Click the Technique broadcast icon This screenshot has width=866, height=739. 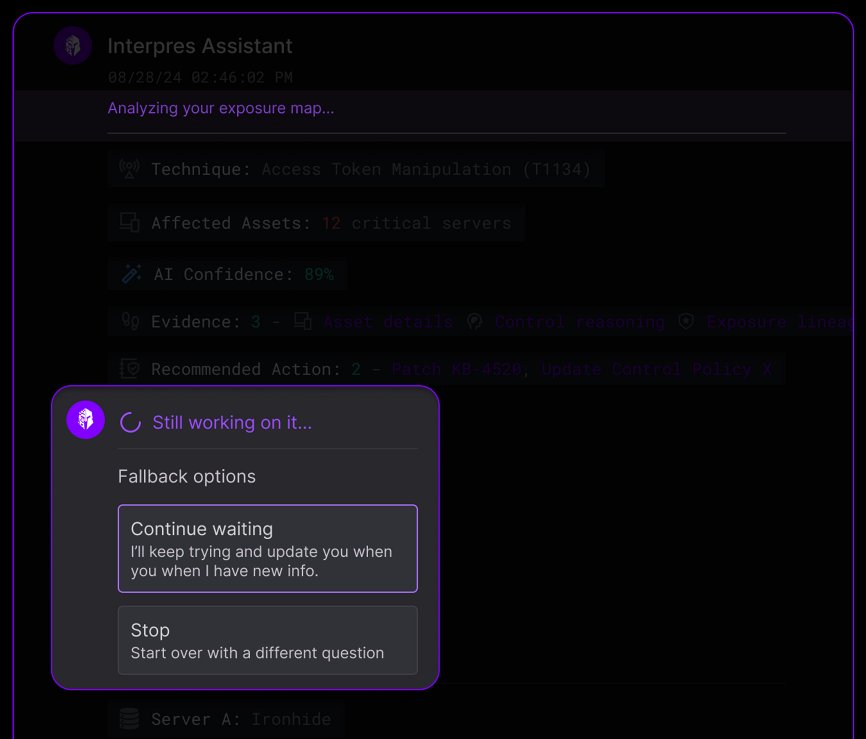pyautogui.click(x=130, y=168)
